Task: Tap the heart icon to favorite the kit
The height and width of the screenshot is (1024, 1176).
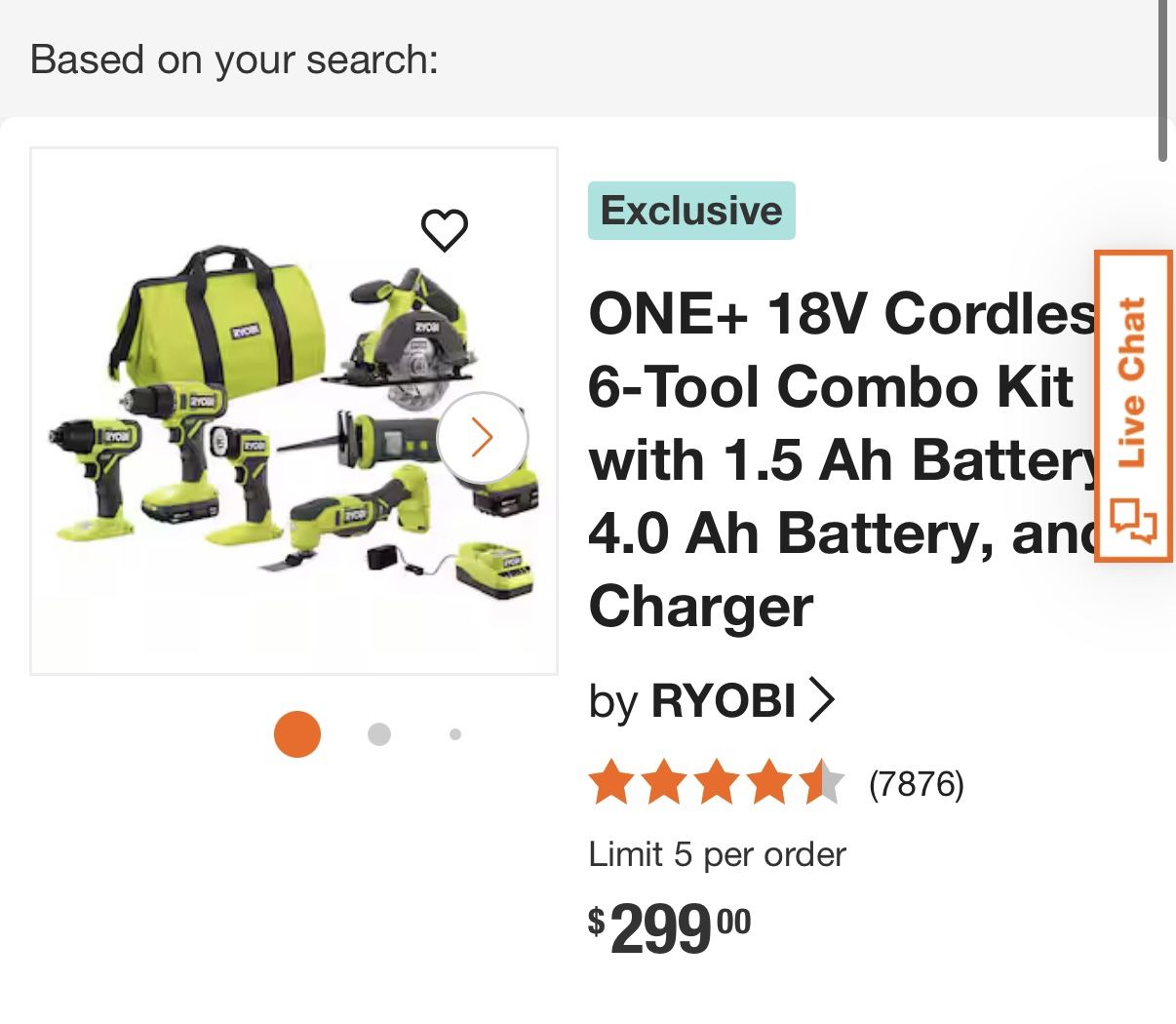Action: (445, 230)
